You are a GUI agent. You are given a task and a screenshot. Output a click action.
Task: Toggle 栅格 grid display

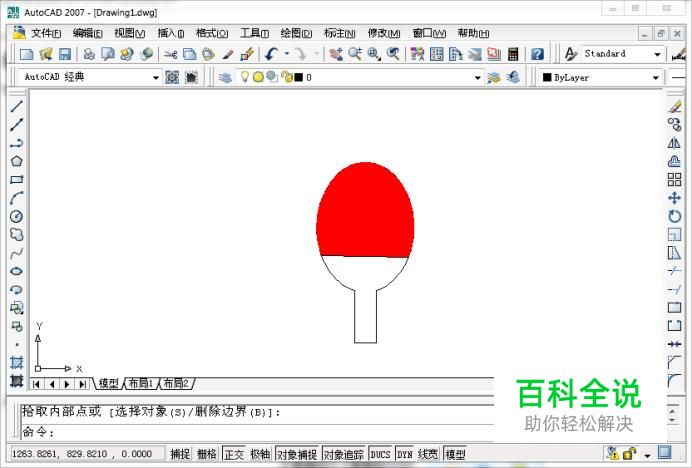207,454
